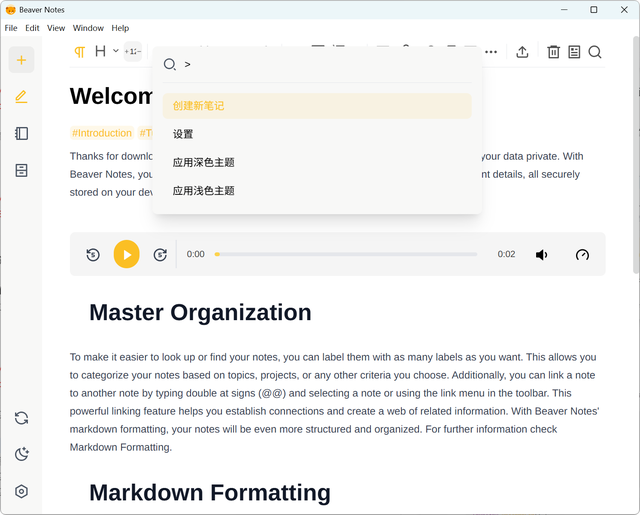Screen dimensions: 640x515
Task: Click the command palette search field
Action: pyautogui.click(x=317, y=64)
